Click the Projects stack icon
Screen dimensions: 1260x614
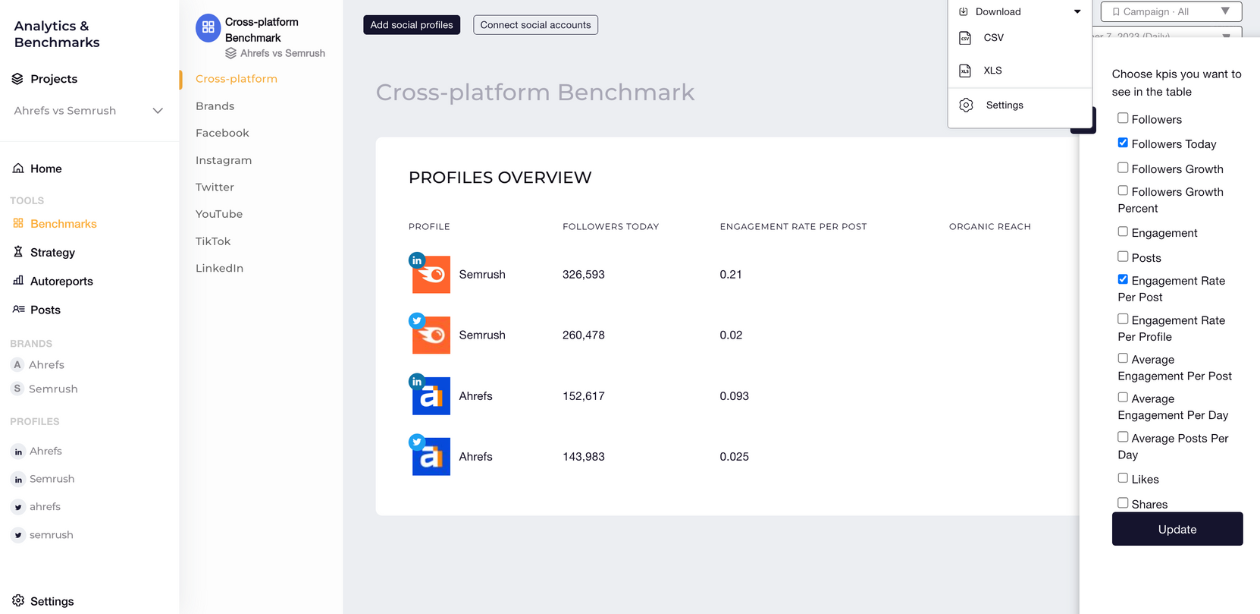pyautogui.click(x=17, y=79)
